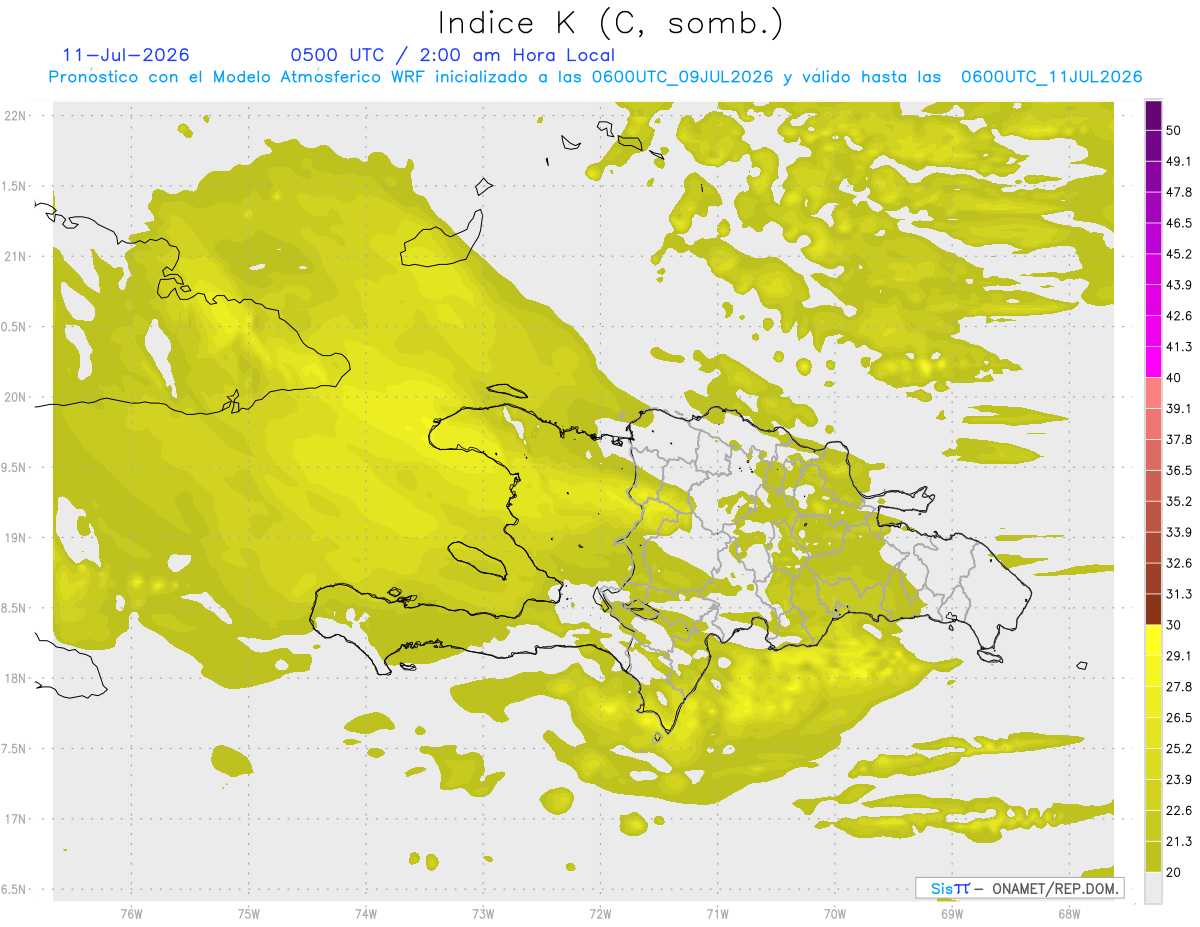Select the date label '11-Jul-2026'
Viewport: 1200px width, 927px height.
(x=126, y=55)
